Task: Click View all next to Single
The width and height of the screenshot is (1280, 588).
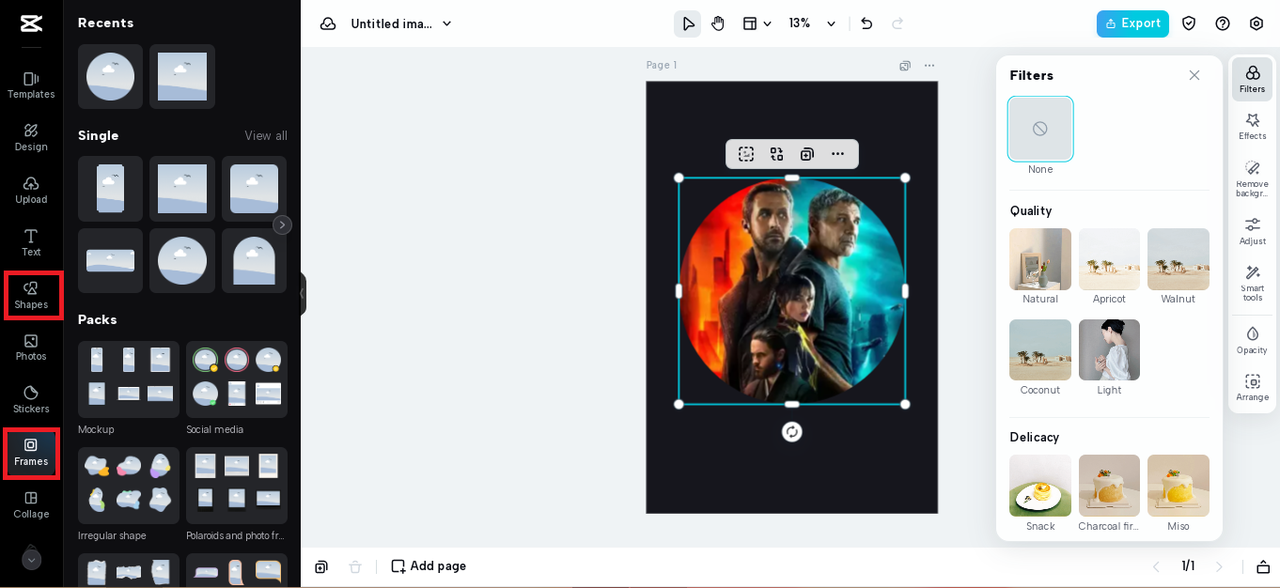Action: click(266, 136)
